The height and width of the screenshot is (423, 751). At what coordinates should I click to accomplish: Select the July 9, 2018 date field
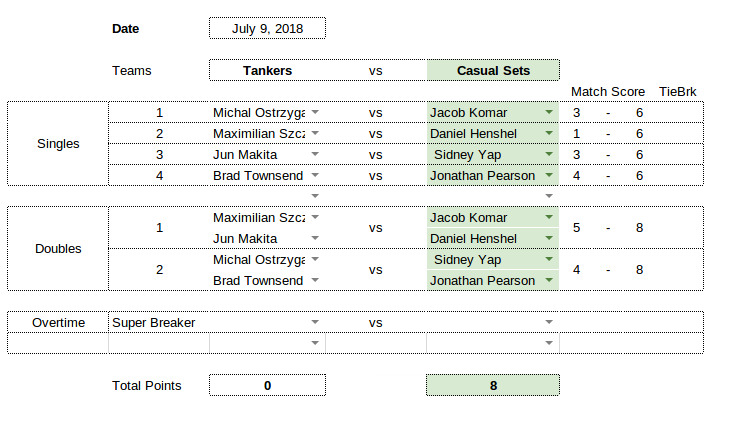pos(267,28)
